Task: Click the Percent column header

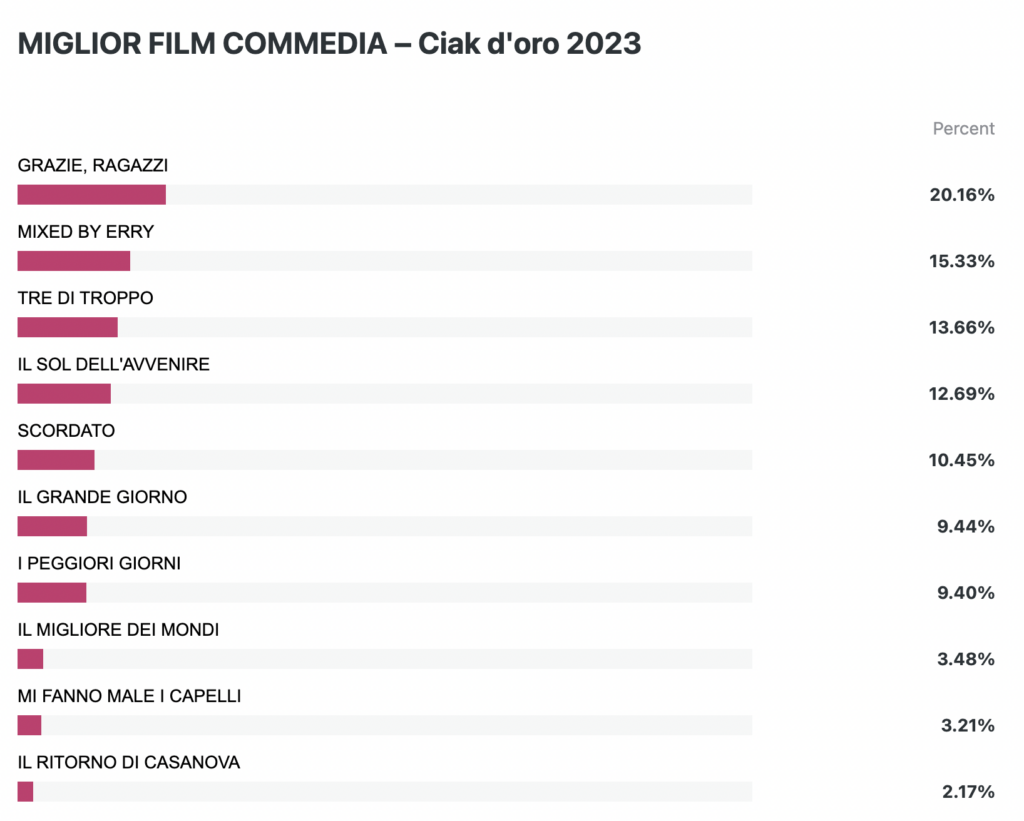Action: coord(963,129)
